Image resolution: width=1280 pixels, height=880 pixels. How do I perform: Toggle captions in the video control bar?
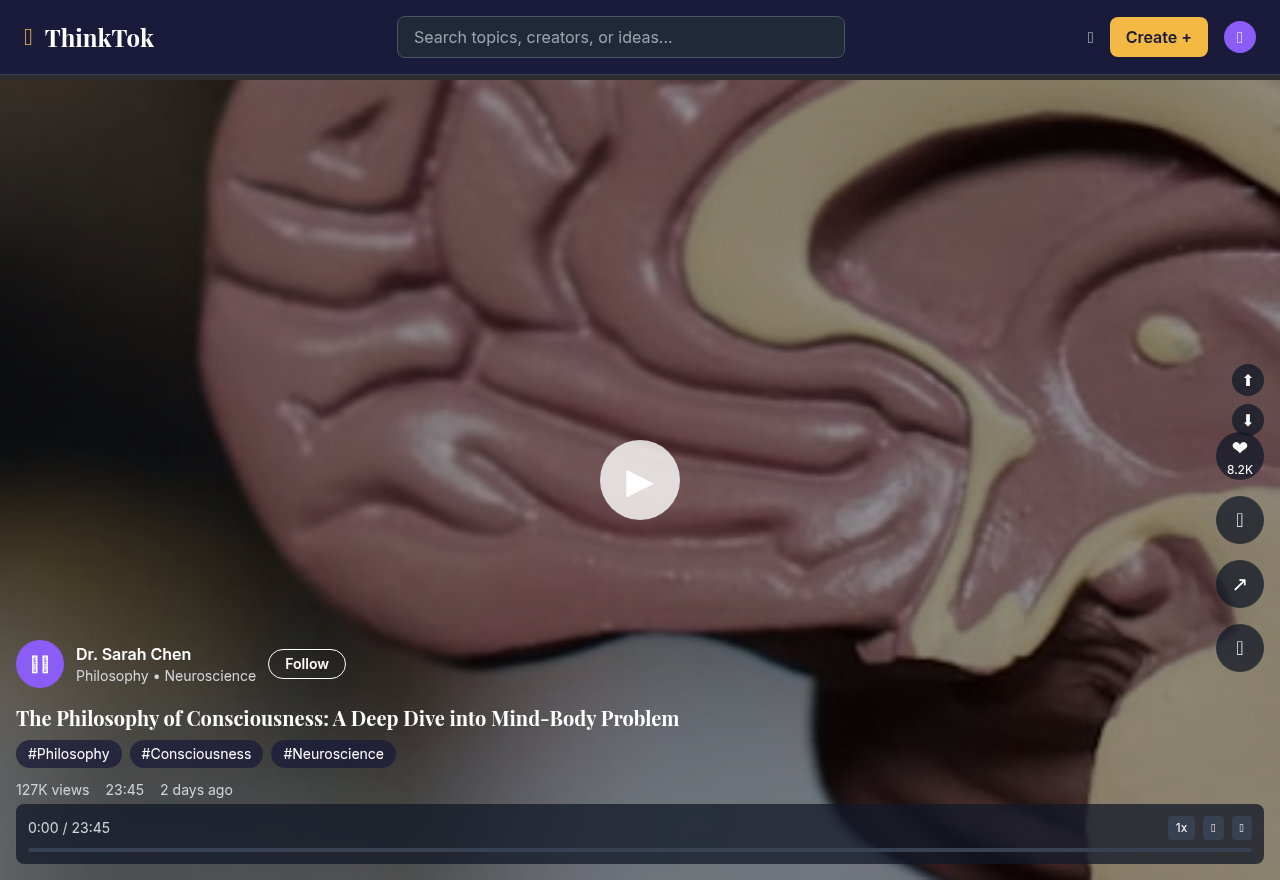(x=1212, y=828)
